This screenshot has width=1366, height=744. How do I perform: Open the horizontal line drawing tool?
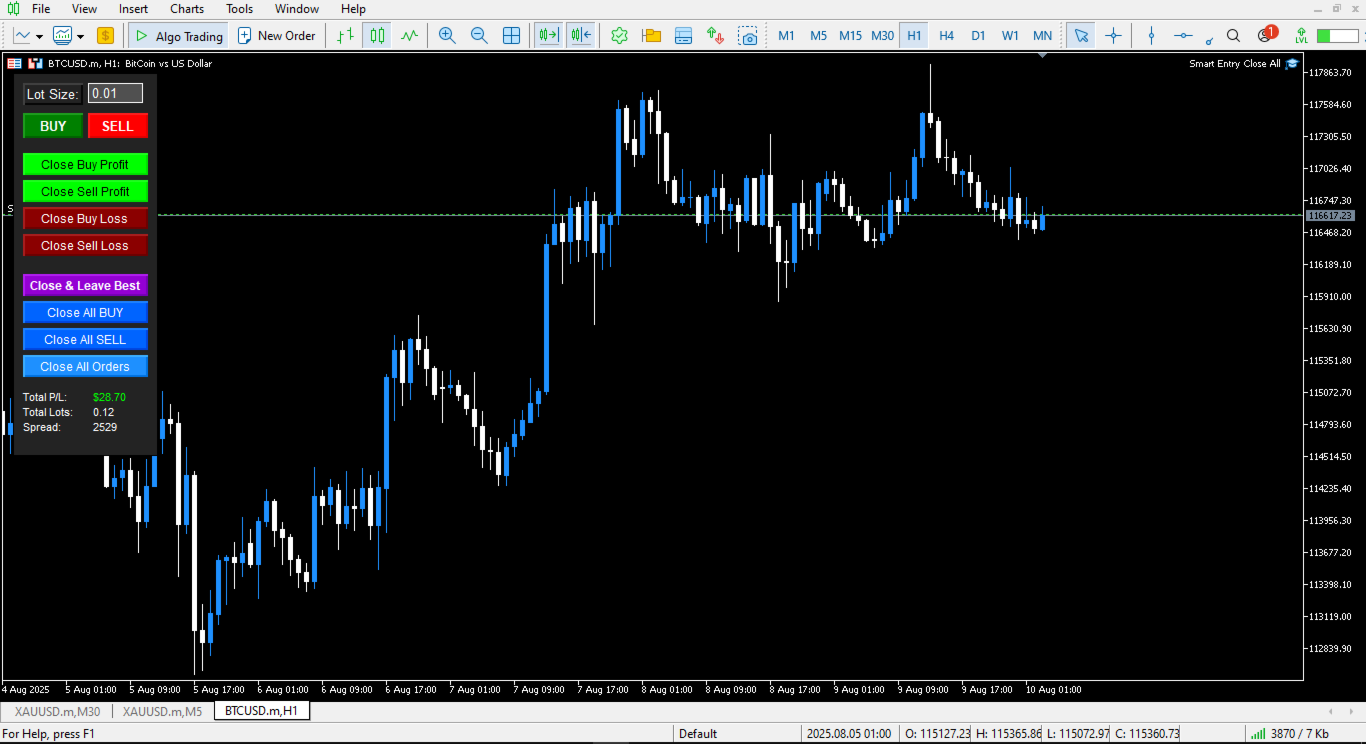click(x=1183, y=35)
